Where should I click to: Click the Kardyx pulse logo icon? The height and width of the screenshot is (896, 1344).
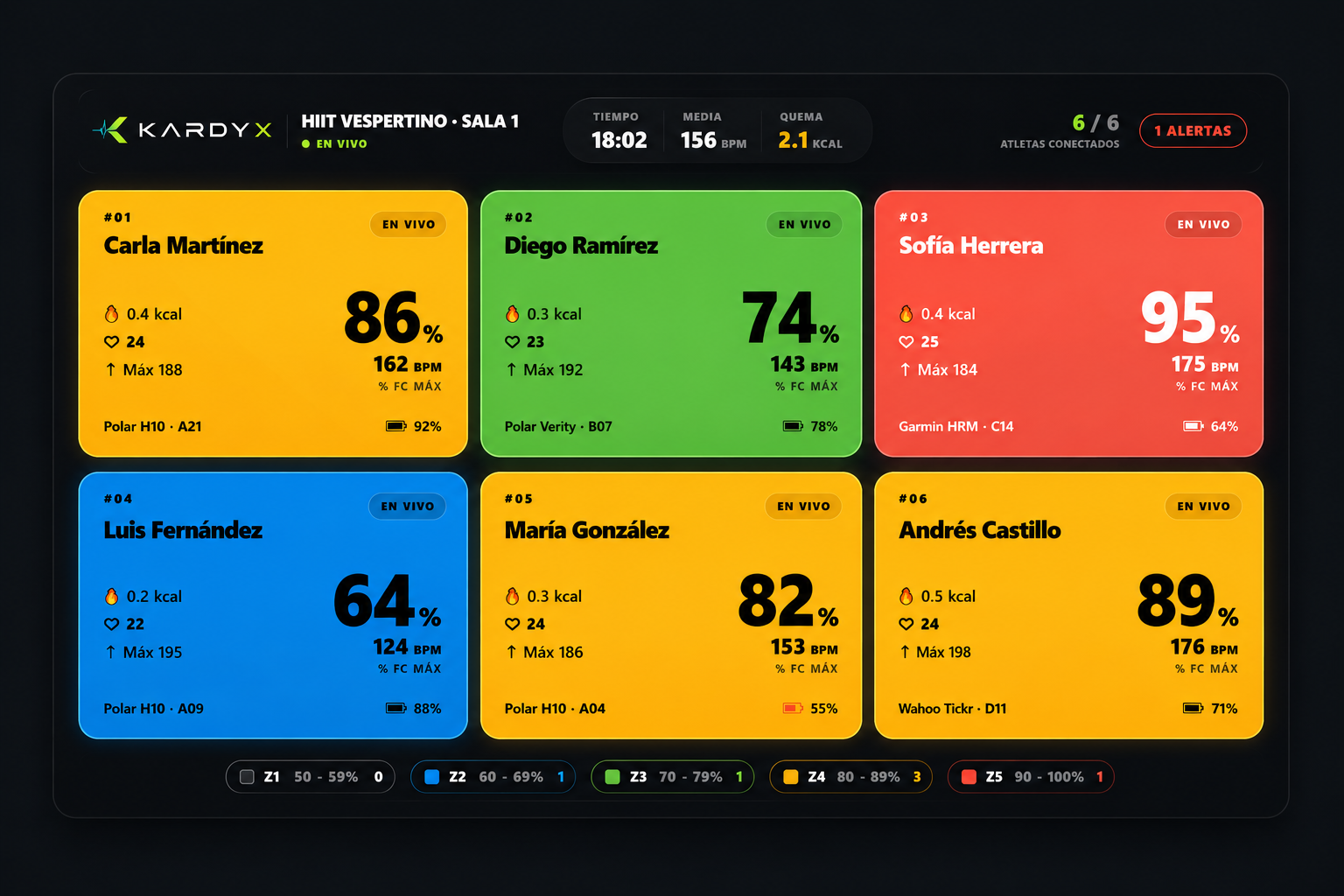click(111, 130)
